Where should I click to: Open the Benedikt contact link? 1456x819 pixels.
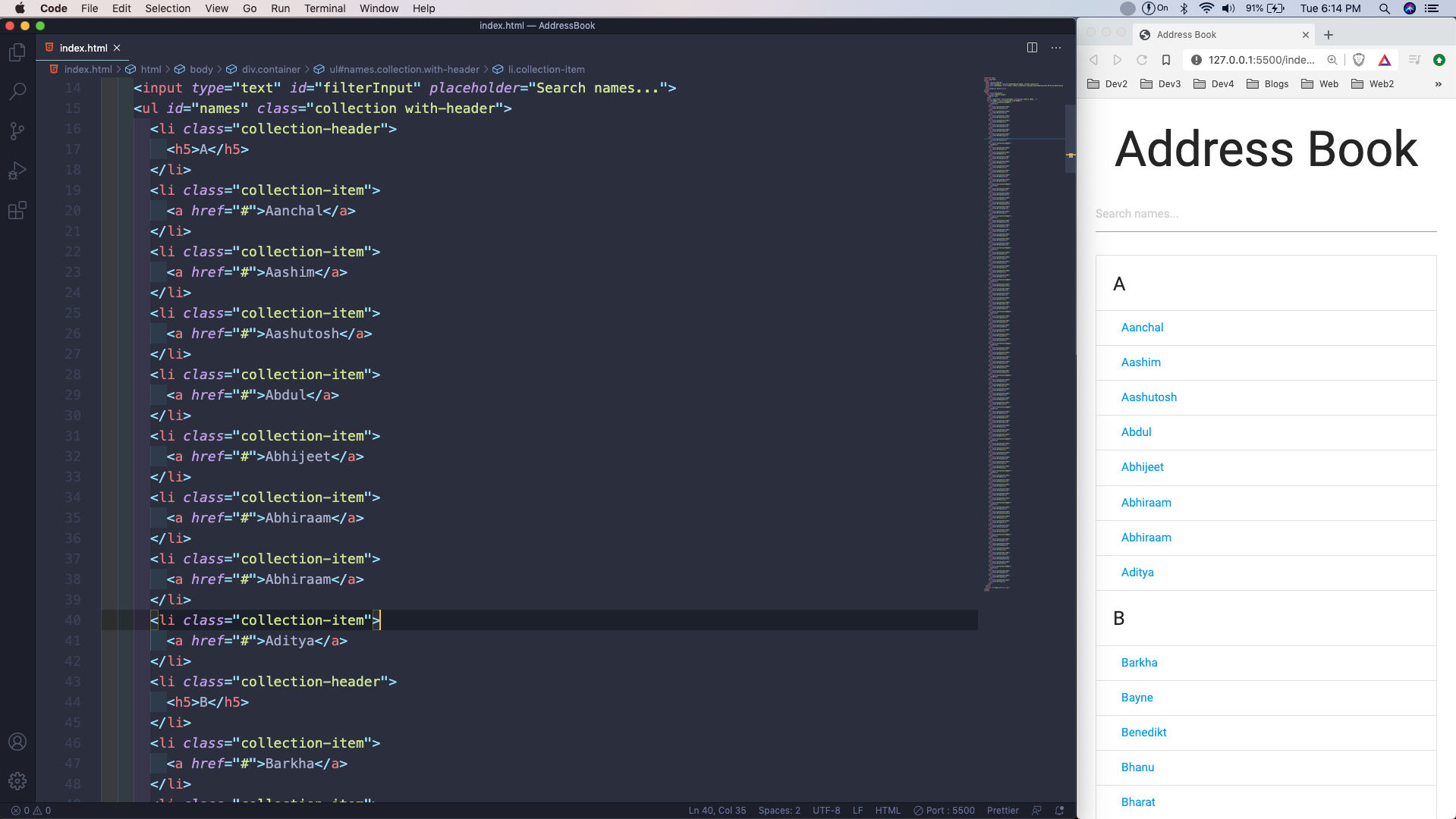pos(1143,733)
